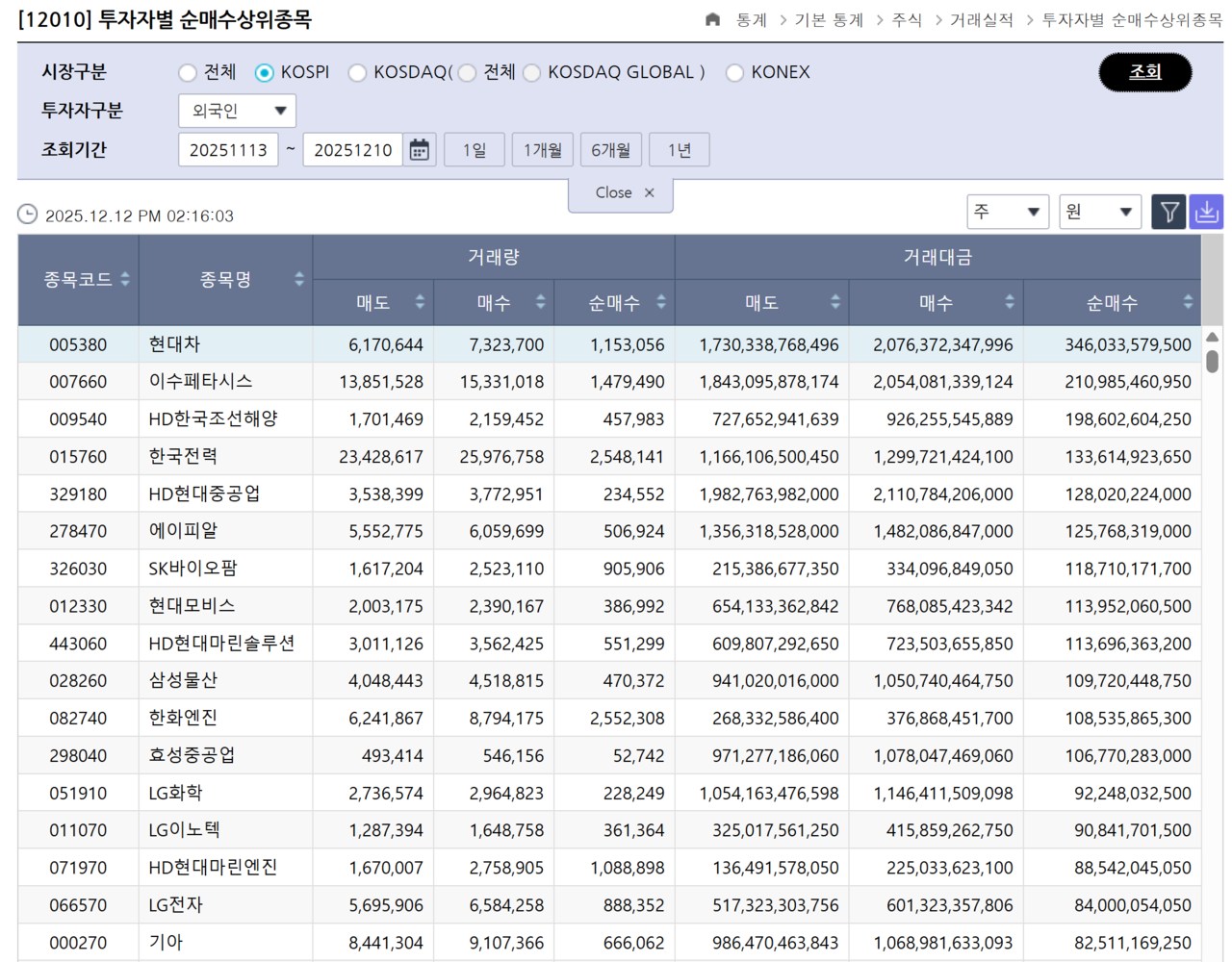Click HD현대마린솔루션 stock name

(x=221, y=644)
